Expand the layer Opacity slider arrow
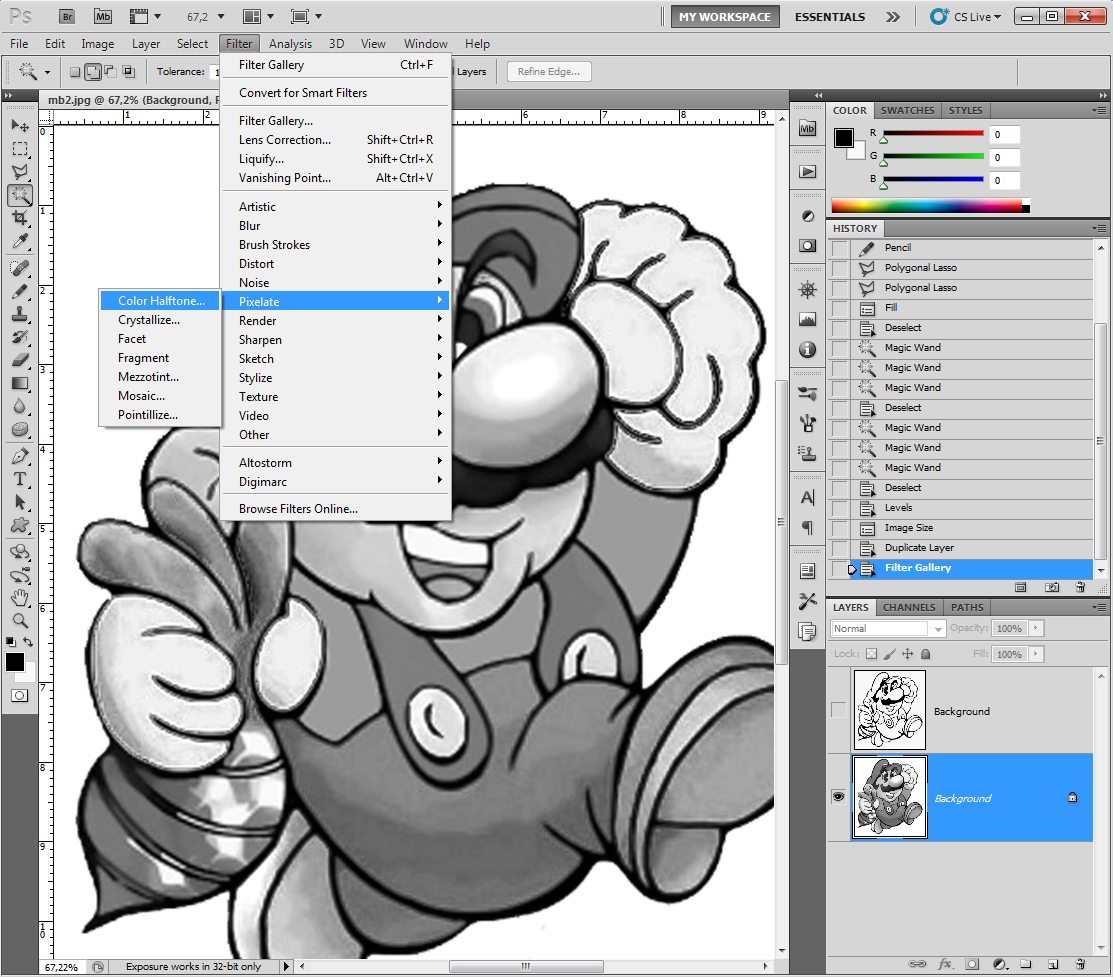Image resolution: width=1113 pixels, height=977 pixels. (x=1036, y=628)
